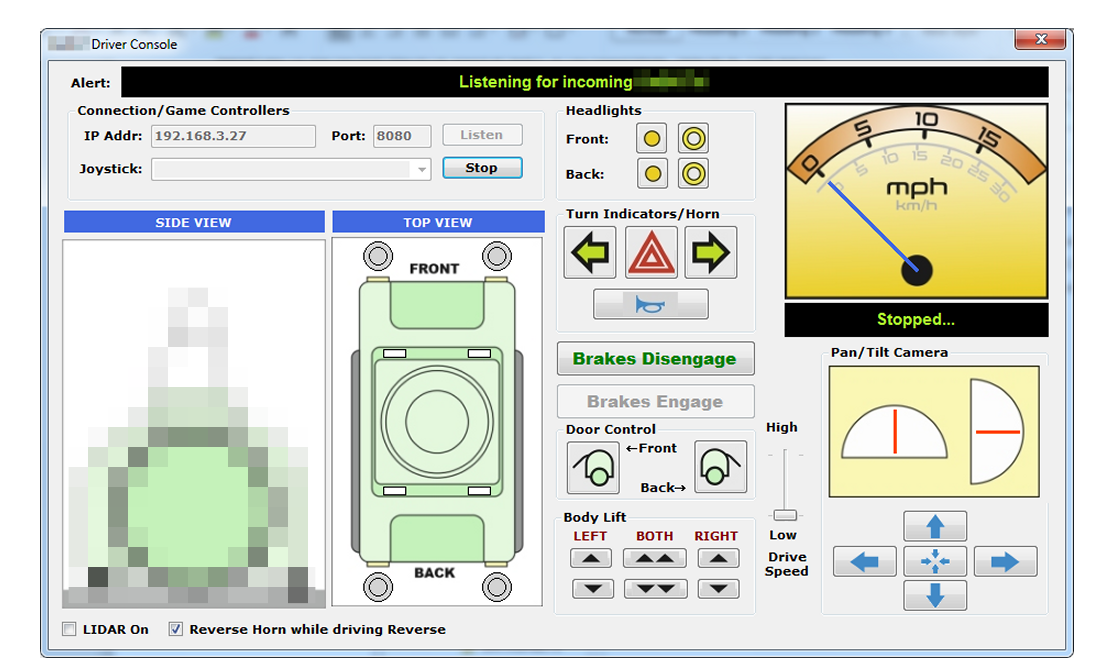Toggle front headlights low beam
Screen dimensions: 1110x660
pos(652,139)
